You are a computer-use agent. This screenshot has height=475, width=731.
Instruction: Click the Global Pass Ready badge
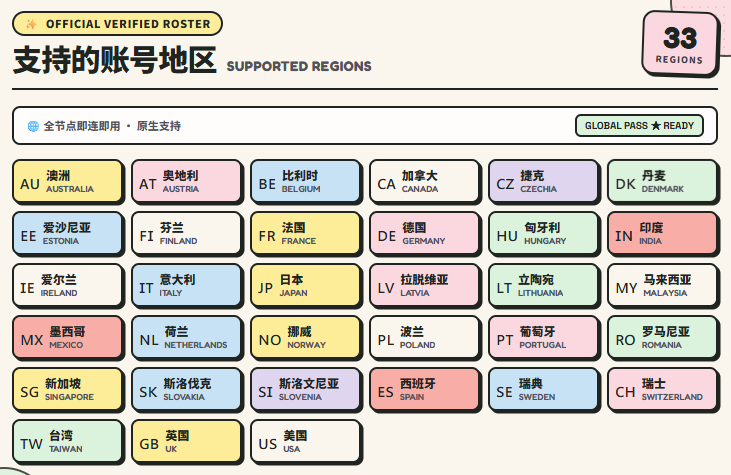click(x=639, y=126)
